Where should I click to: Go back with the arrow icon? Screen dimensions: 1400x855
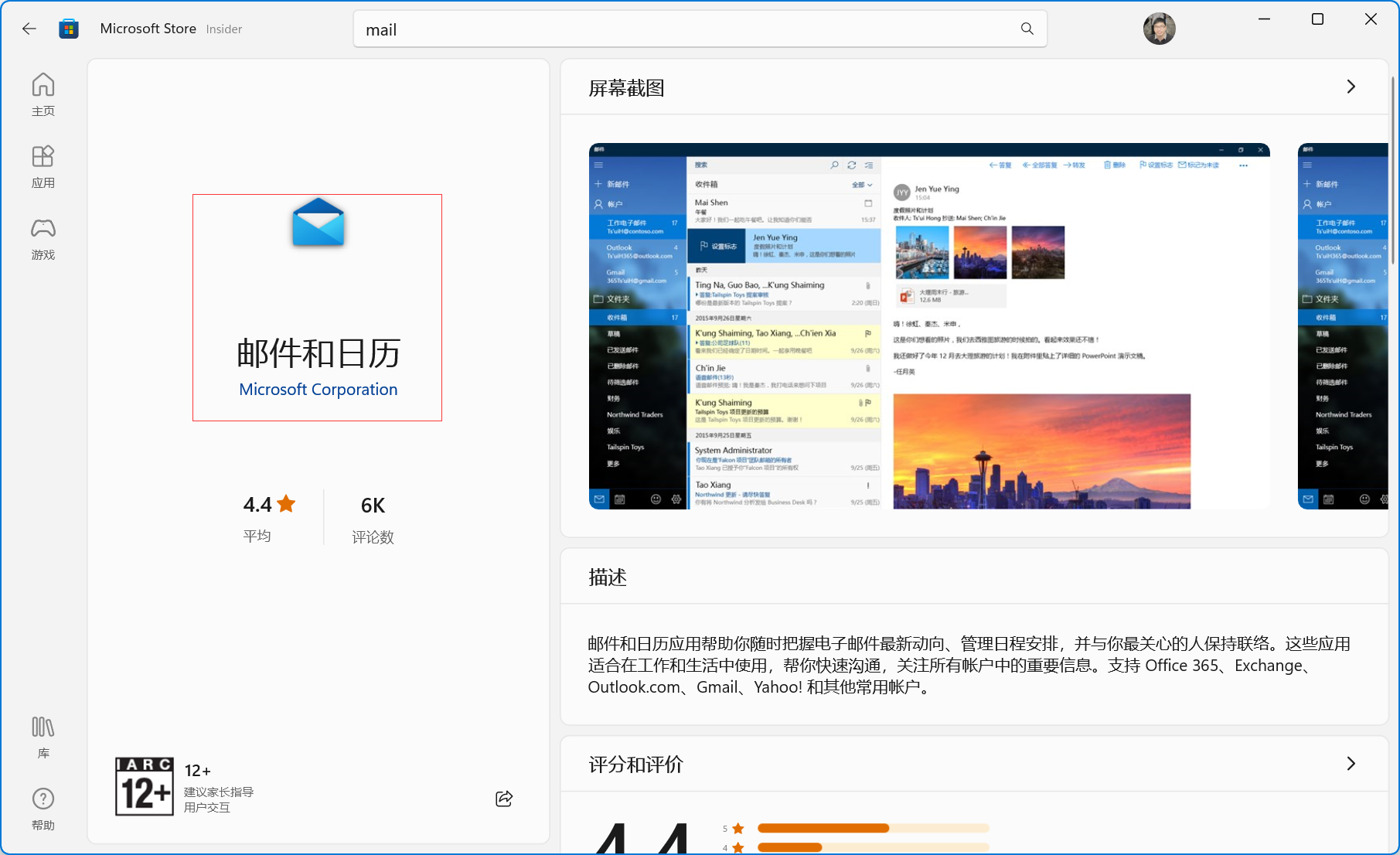click(29, 29)
